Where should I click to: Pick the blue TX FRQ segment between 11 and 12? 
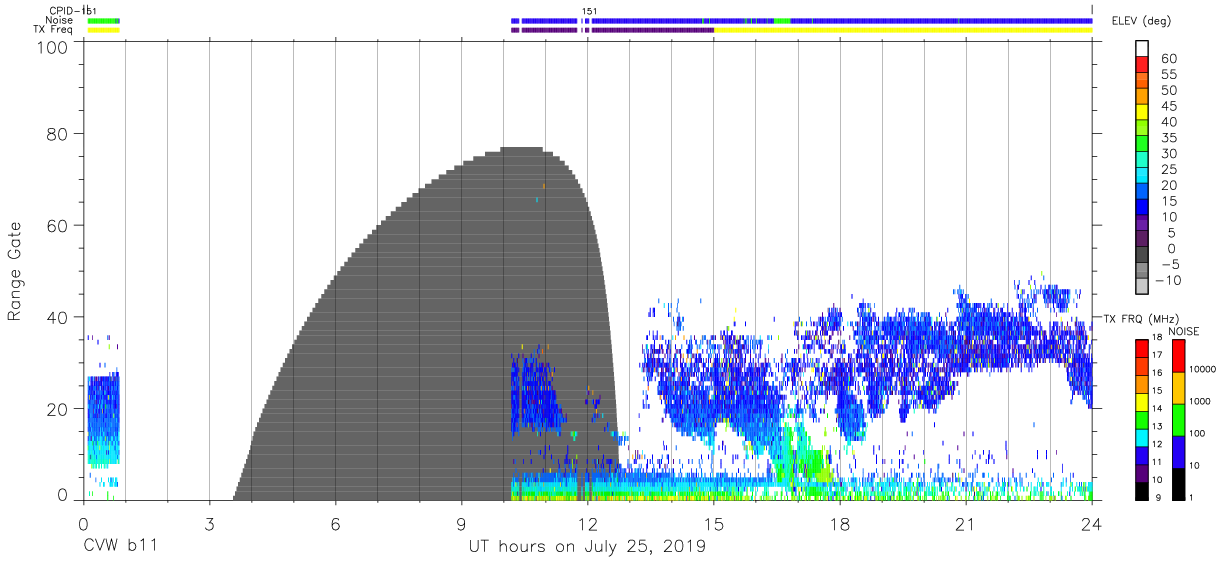pos(1143,456)
